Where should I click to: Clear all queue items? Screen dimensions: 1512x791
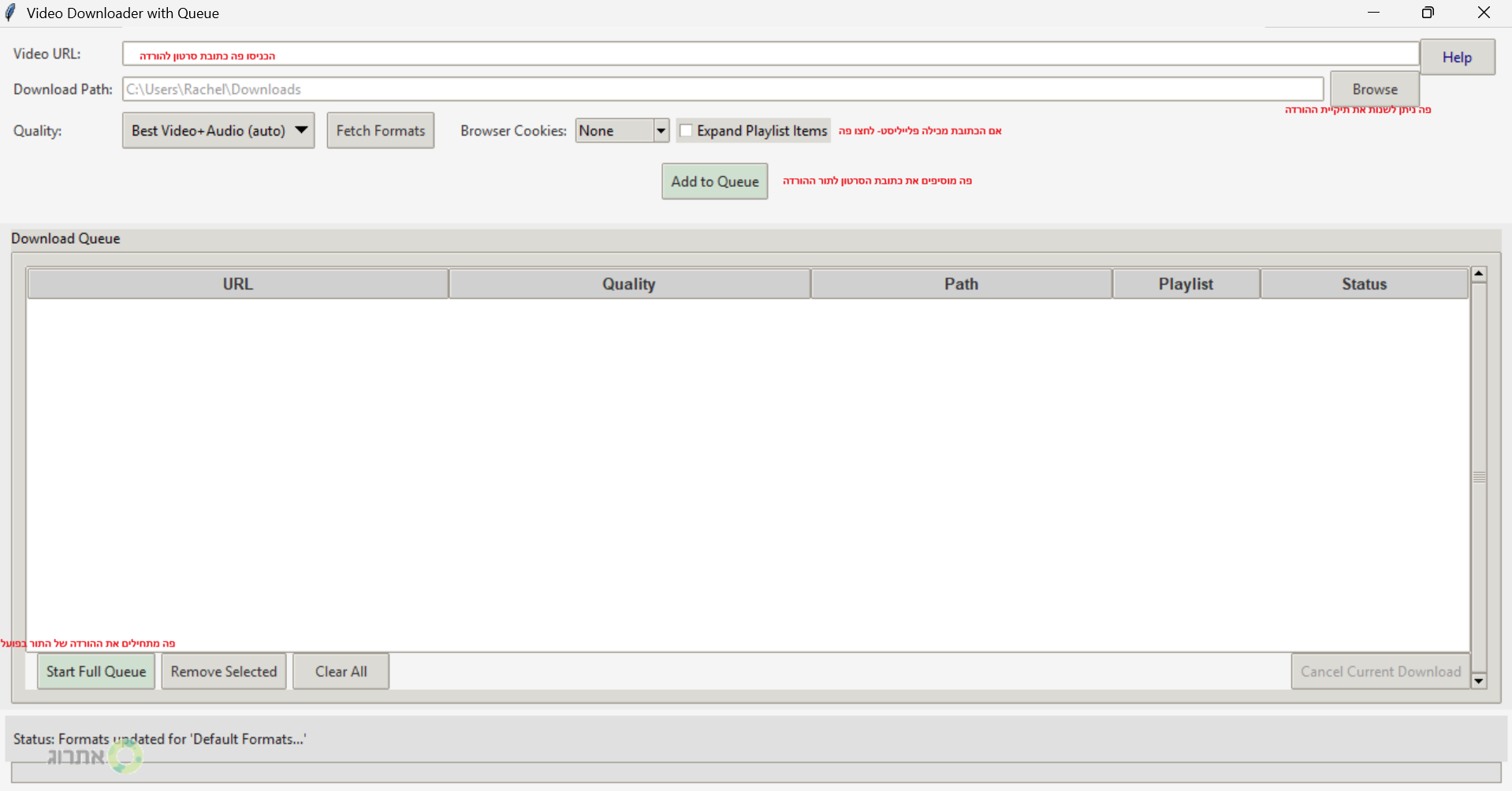coord(341,672)
